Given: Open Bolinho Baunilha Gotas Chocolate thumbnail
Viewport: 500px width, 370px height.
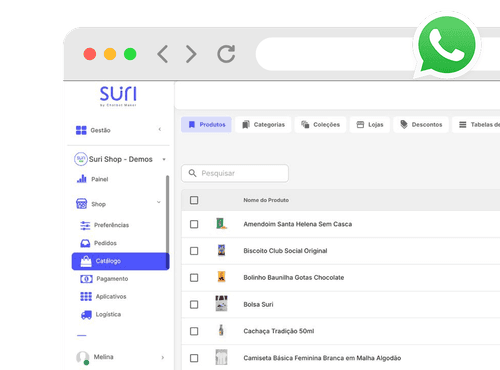Looking at the screenshot, I should click(221, 277).
